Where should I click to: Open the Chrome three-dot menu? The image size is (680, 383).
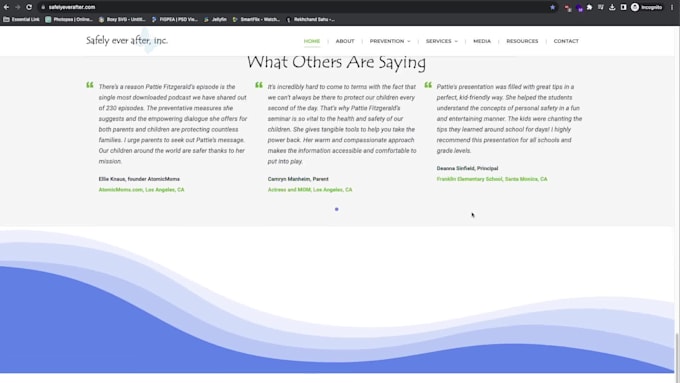pyautogui.click(x=672, y=7)
